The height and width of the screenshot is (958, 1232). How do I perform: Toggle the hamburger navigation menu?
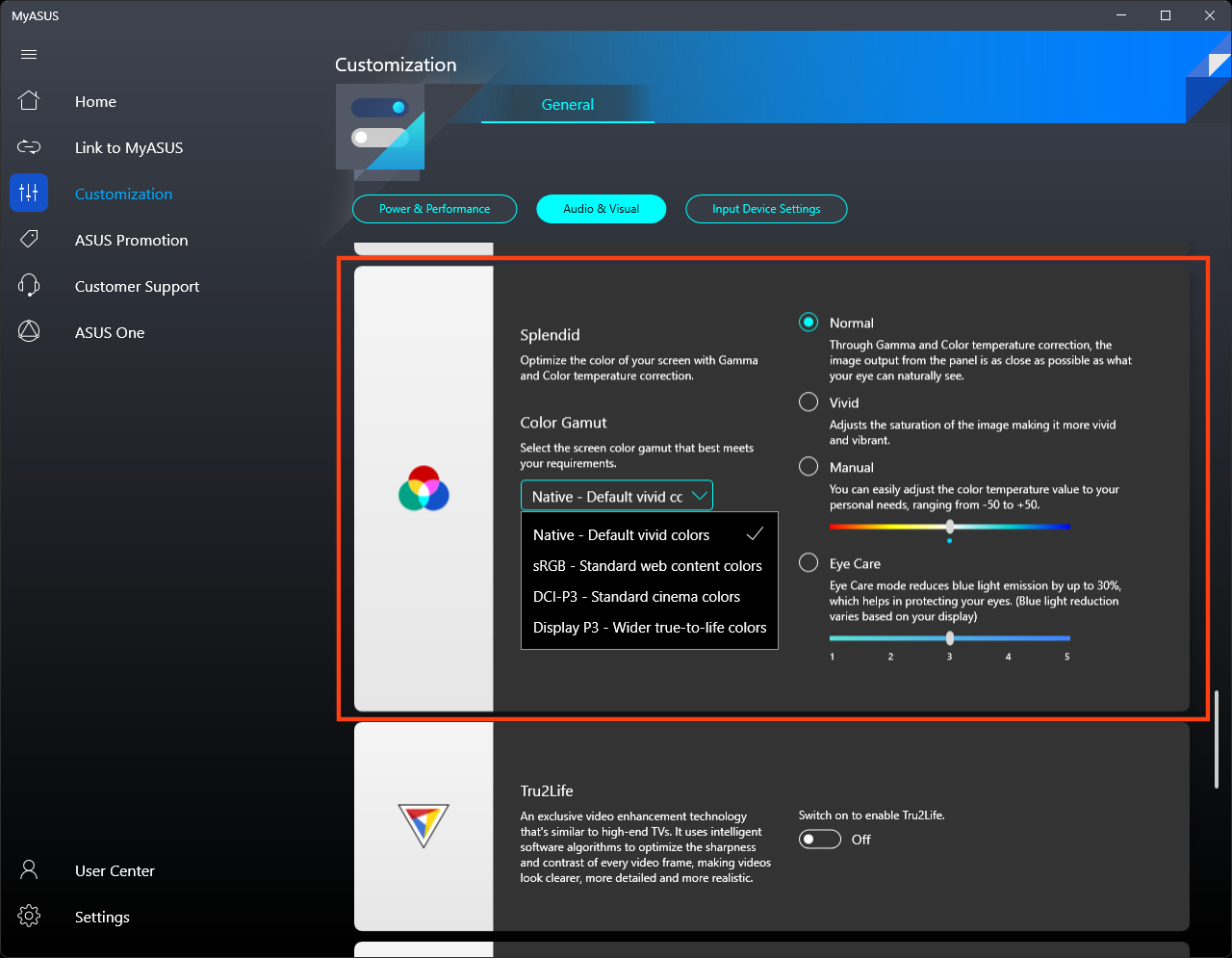pyautogui.click(x=29, y=55)
